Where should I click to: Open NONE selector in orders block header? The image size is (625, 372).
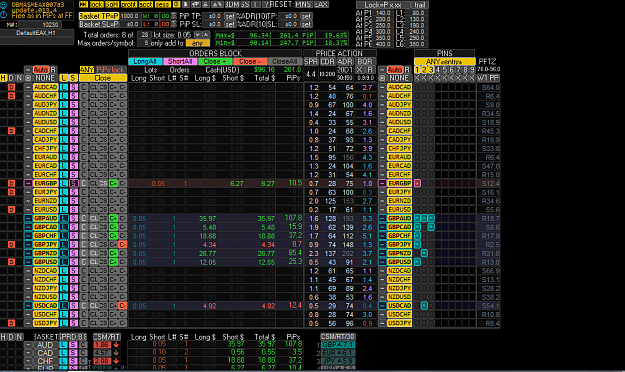point(45,78)
